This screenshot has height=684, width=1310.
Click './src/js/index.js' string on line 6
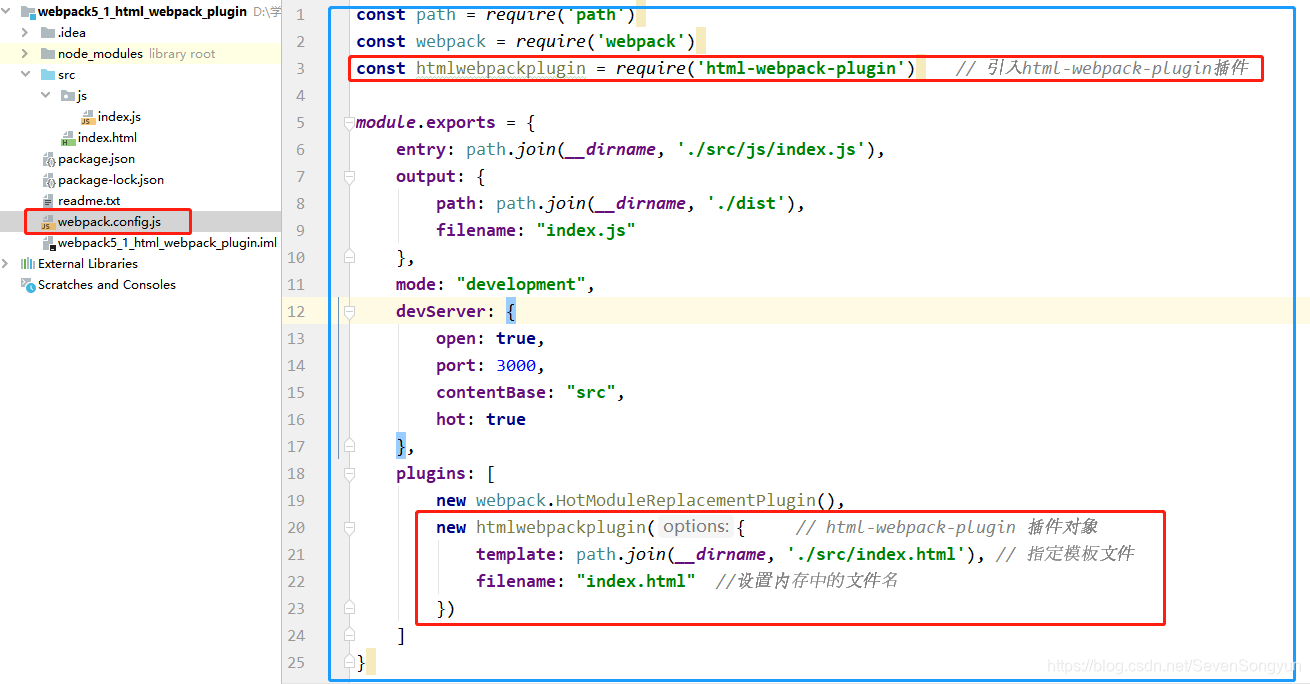click(x=771, y=150)
